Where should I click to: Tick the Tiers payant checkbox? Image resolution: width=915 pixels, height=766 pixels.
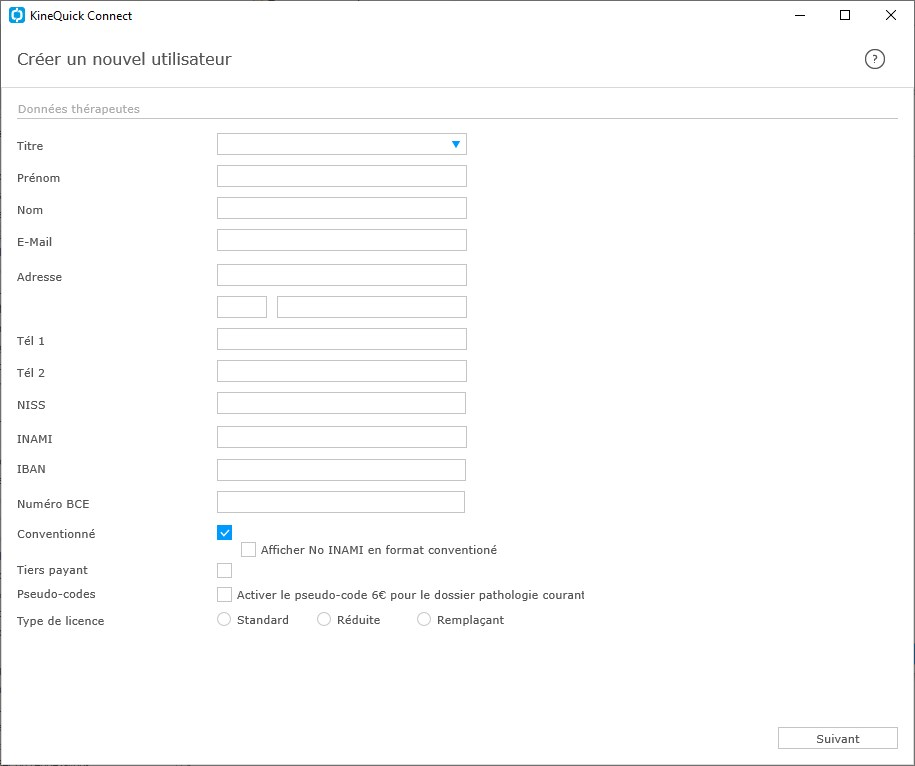click(224, 570)
